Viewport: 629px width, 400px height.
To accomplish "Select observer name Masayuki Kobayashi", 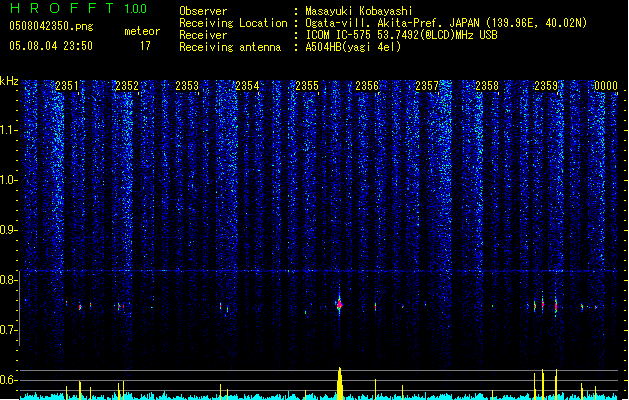I will pyautogui.click(x=359, y=11).
